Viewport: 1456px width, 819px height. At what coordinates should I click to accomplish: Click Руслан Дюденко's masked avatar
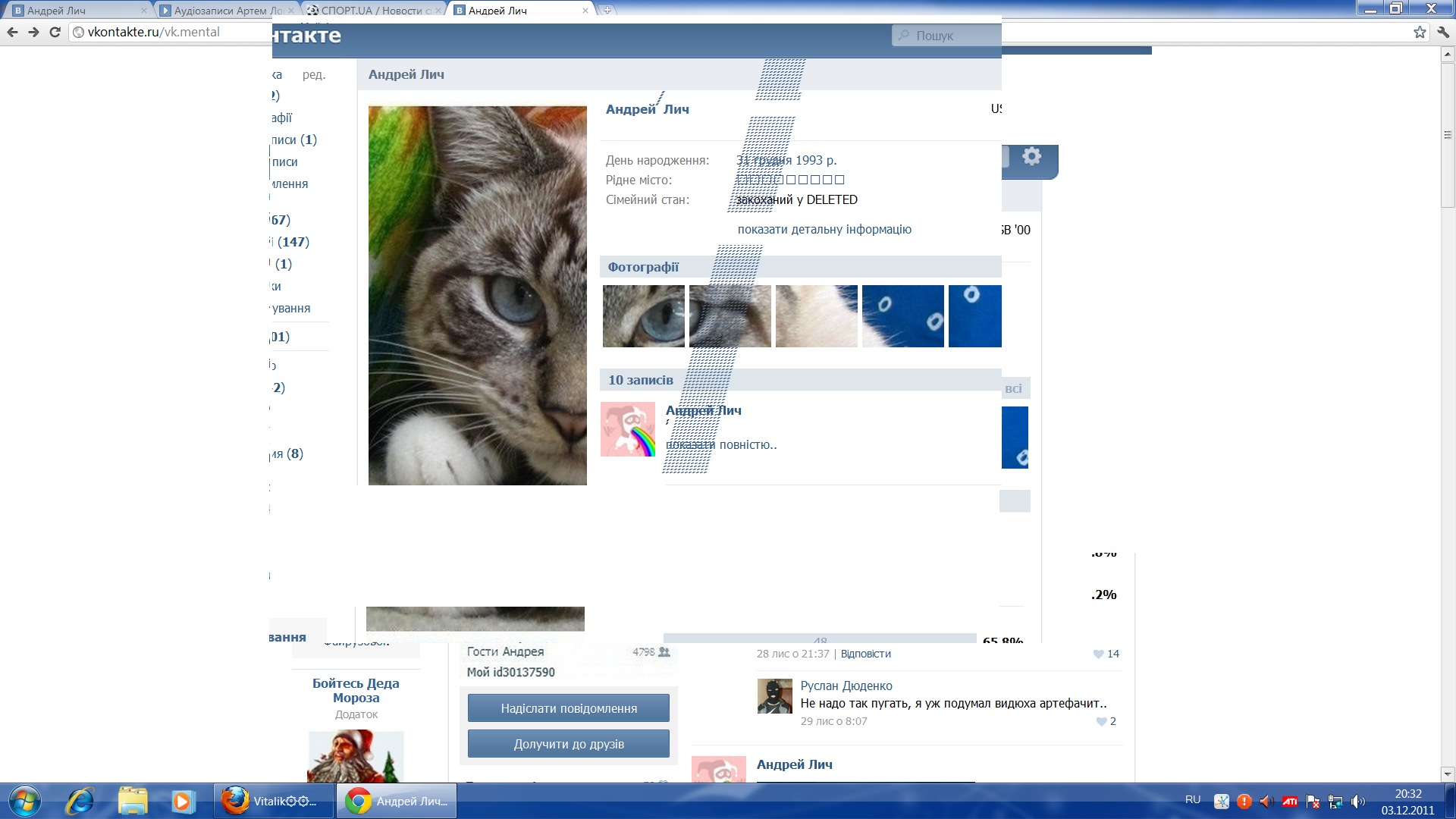775,696
